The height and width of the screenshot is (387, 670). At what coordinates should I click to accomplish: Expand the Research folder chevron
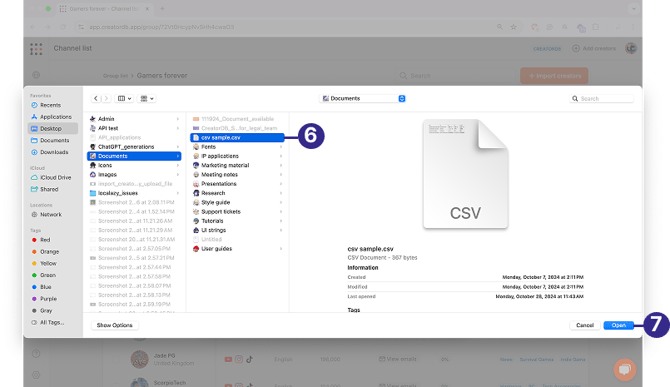(x=281, y=193)
